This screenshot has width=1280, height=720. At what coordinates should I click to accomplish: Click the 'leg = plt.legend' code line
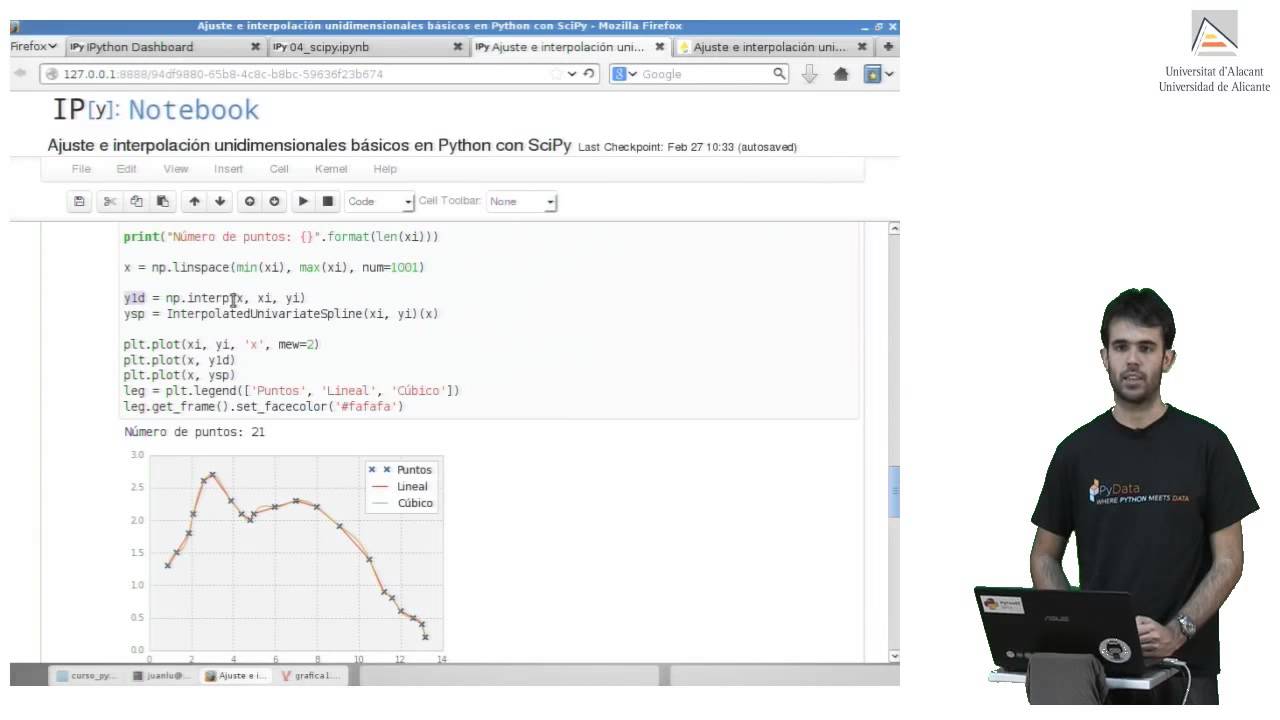pos(291,391)
